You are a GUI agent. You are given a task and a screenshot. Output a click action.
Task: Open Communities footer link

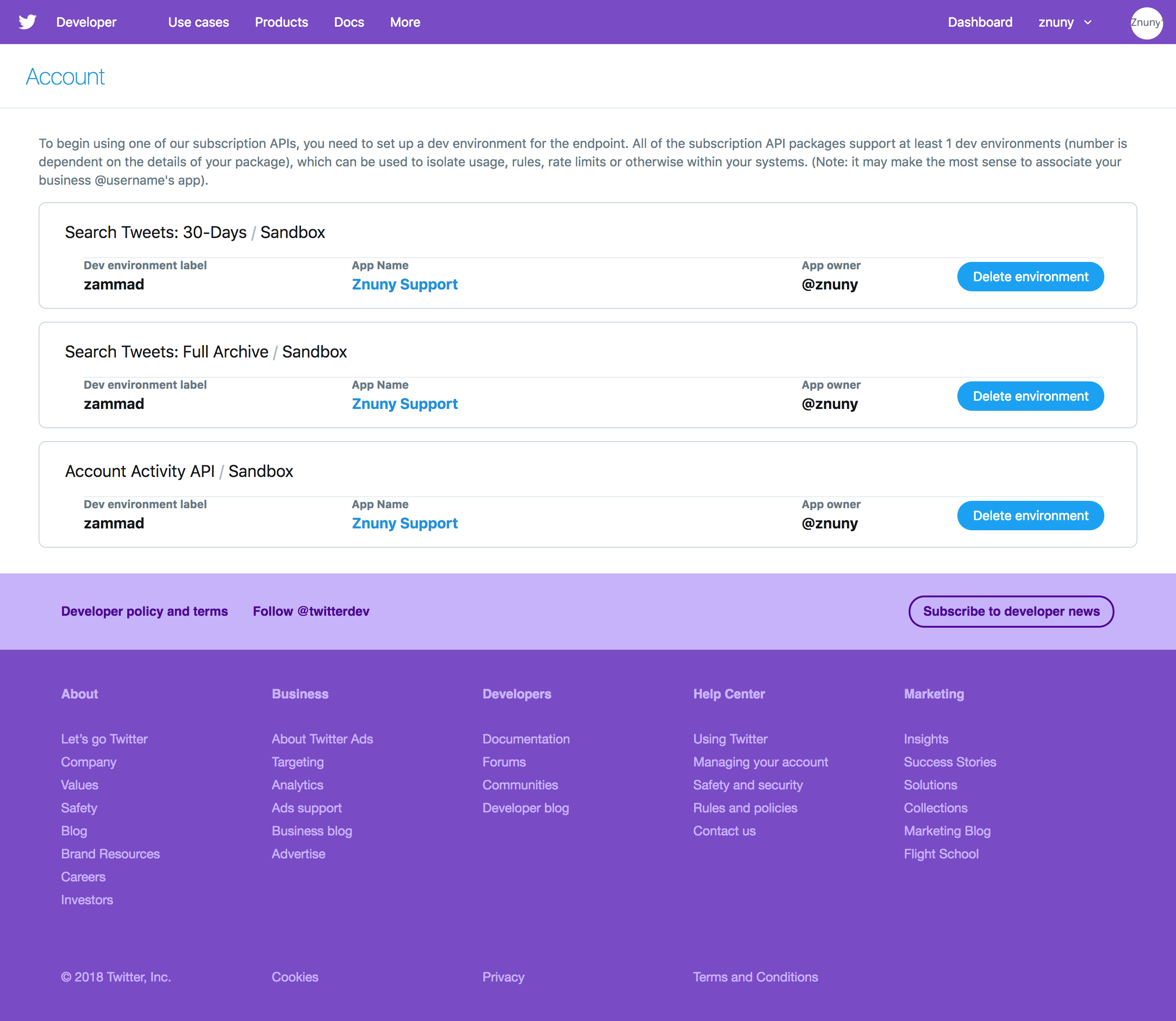pyautogui.click(x=520, y=785)
